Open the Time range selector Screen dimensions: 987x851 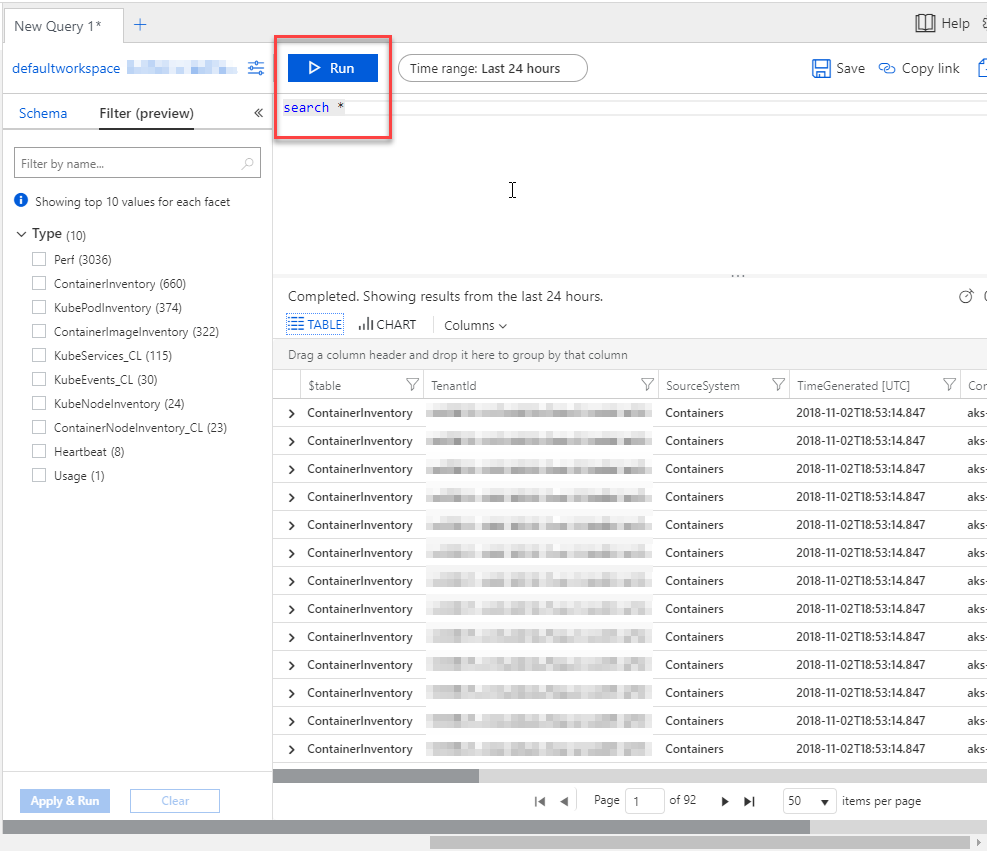coord(492,68)
